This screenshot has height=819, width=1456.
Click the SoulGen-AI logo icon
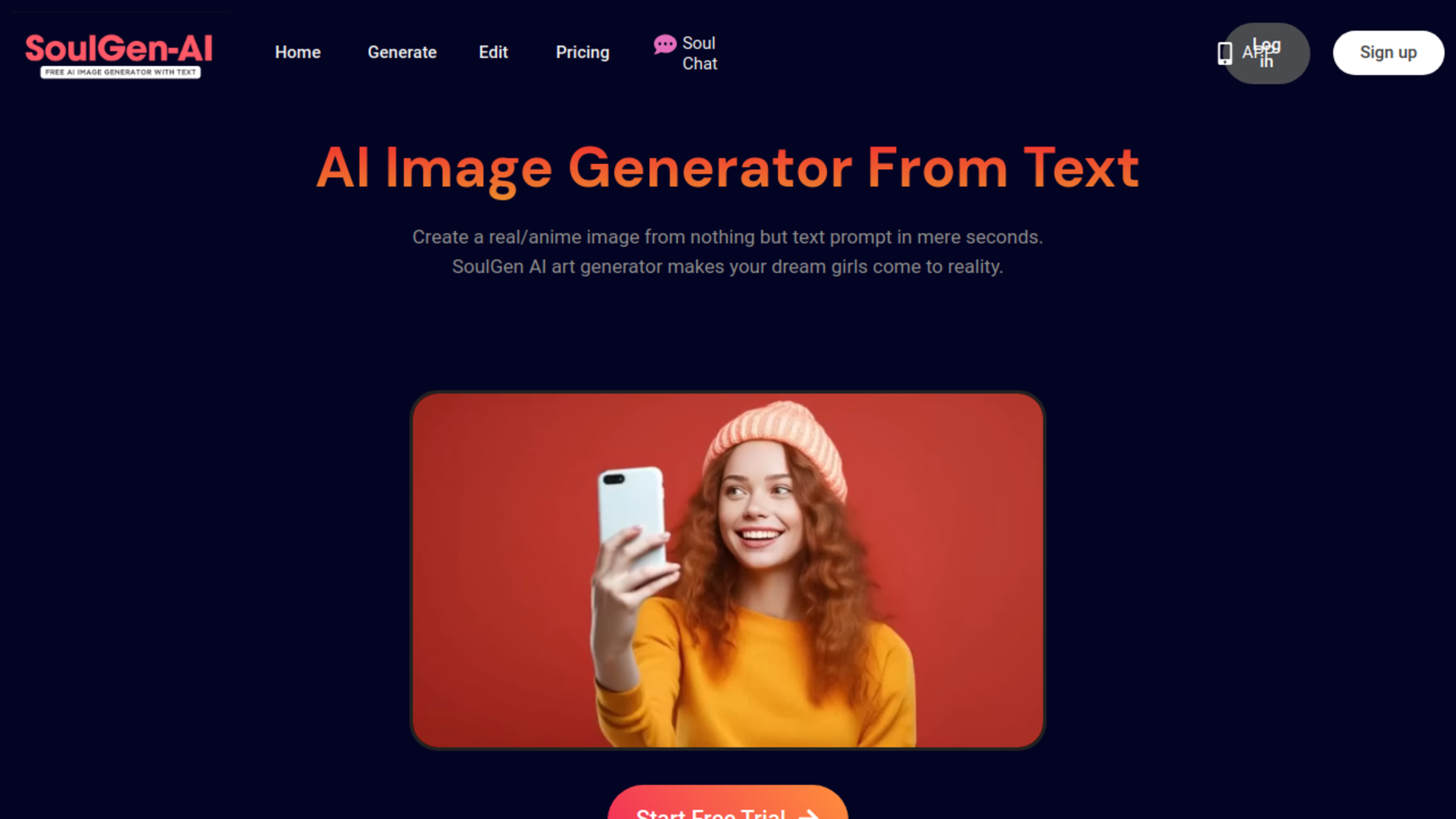(119, 52)
